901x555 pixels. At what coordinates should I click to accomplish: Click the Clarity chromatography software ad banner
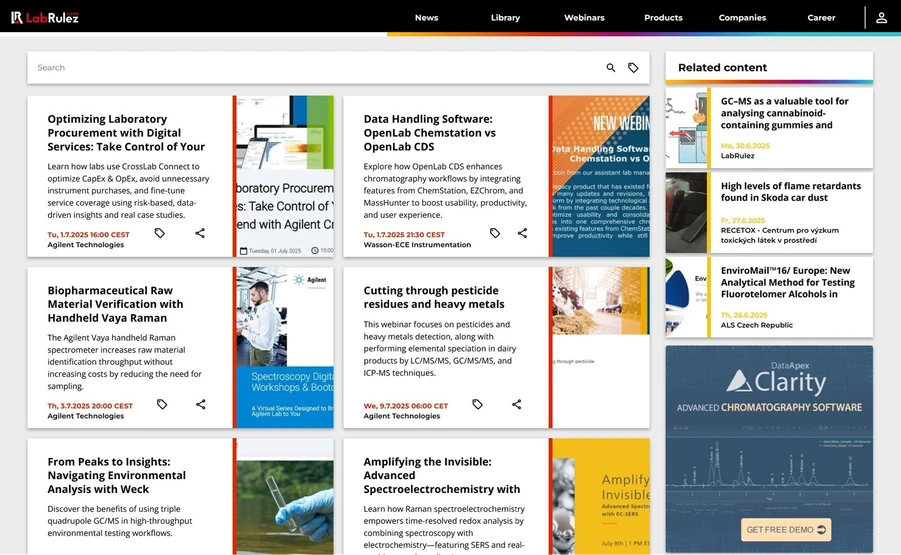pos(769,449)
